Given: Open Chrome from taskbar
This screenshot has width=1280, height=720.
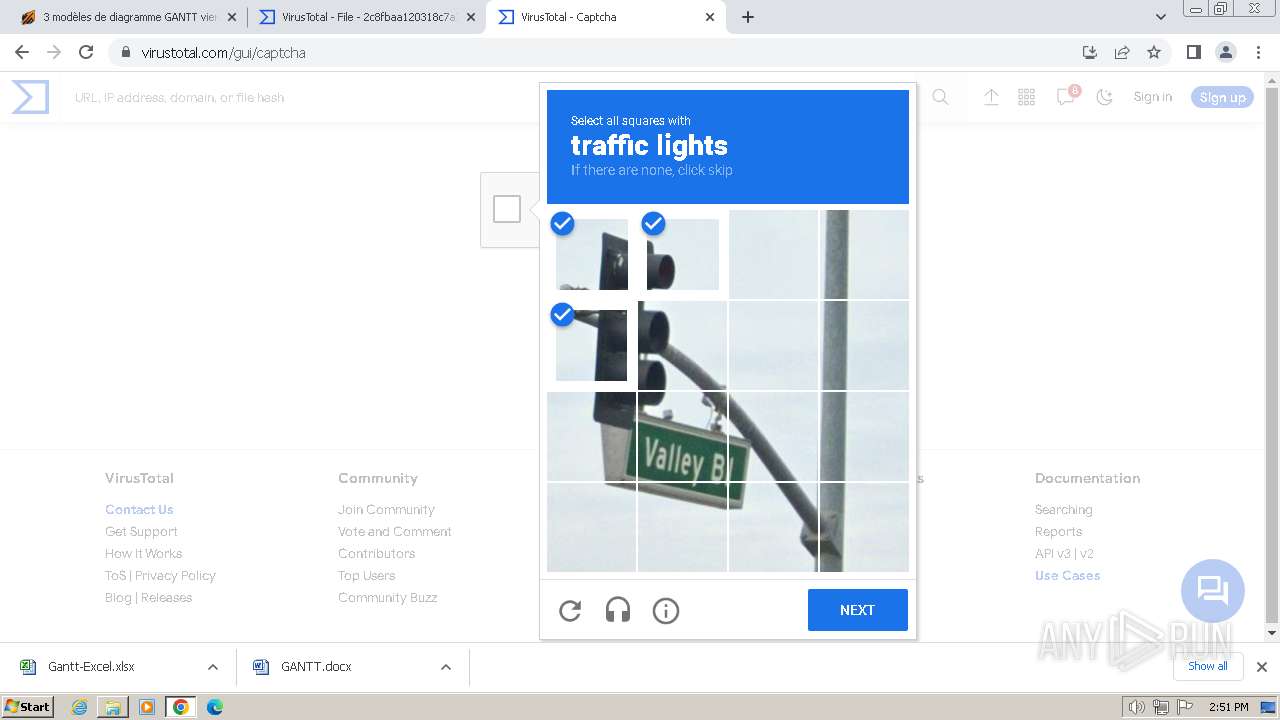Looking at the screenshot, I should (180, 707).
